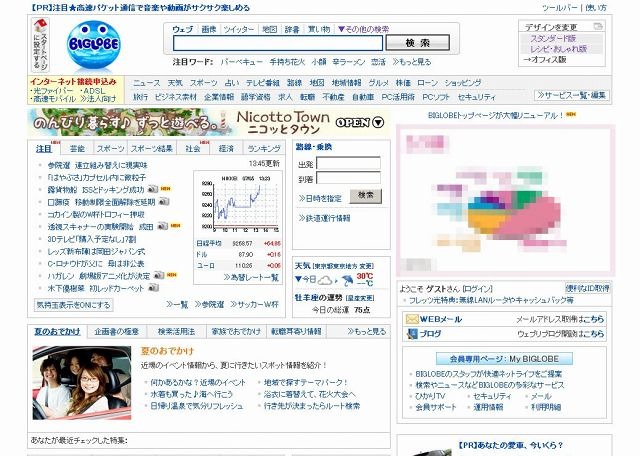Click the design change panel corner icon

coord(598,27)
